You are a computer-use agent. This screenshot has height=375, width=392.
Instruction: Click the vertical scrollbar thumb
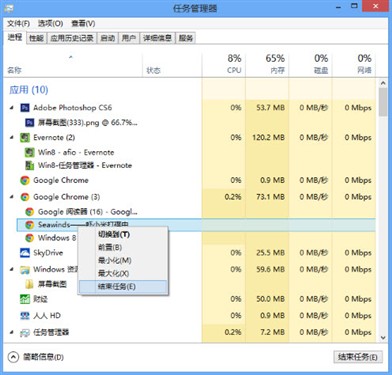[383, 102]
